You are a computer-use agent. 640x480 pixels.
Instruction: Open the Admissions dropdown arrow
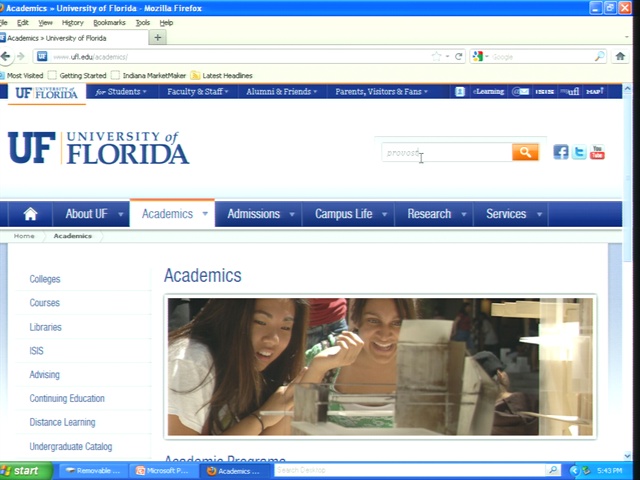pos(292,214)
